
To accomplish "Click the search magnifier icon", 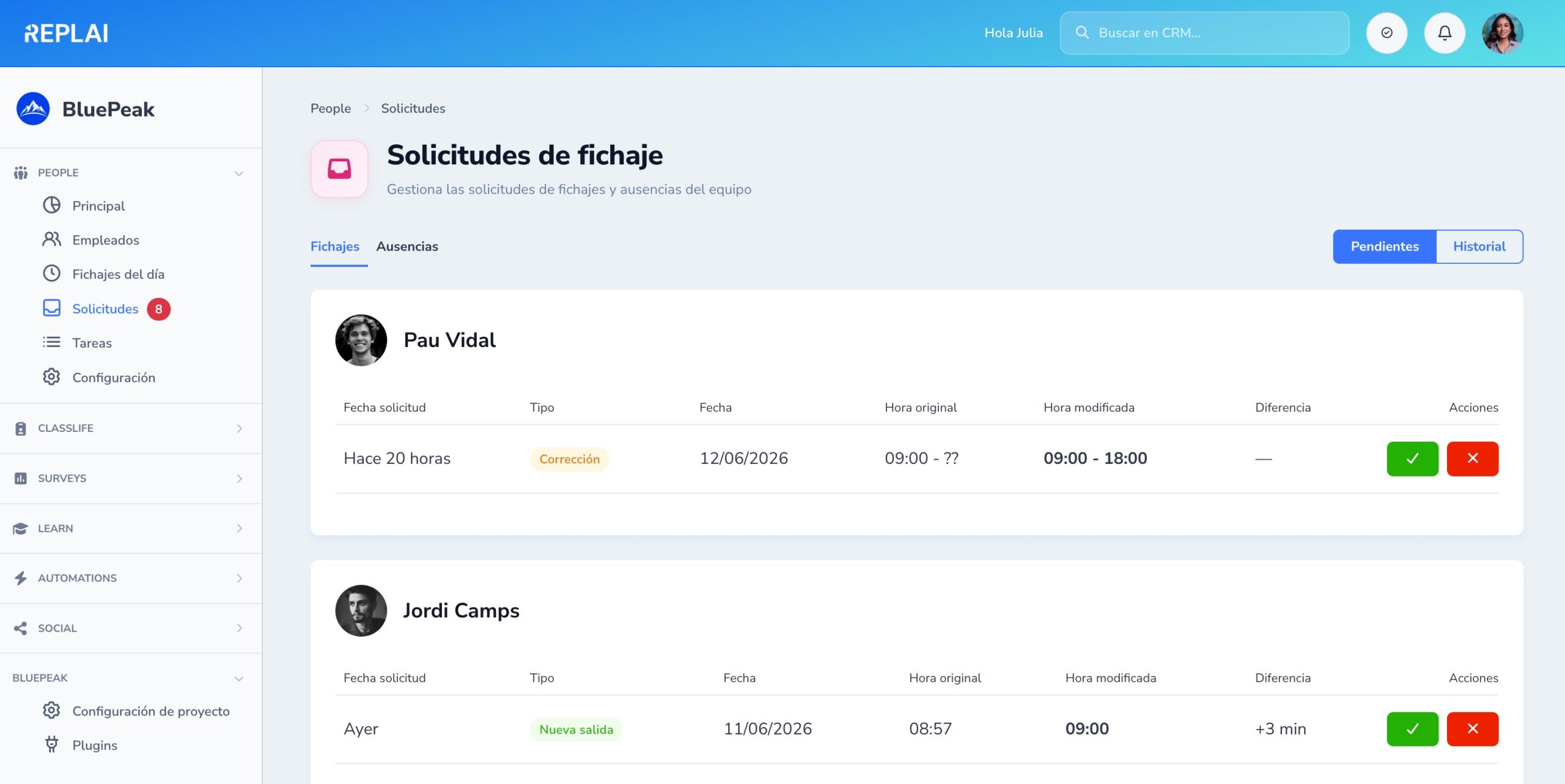I will coord(1082,32).
